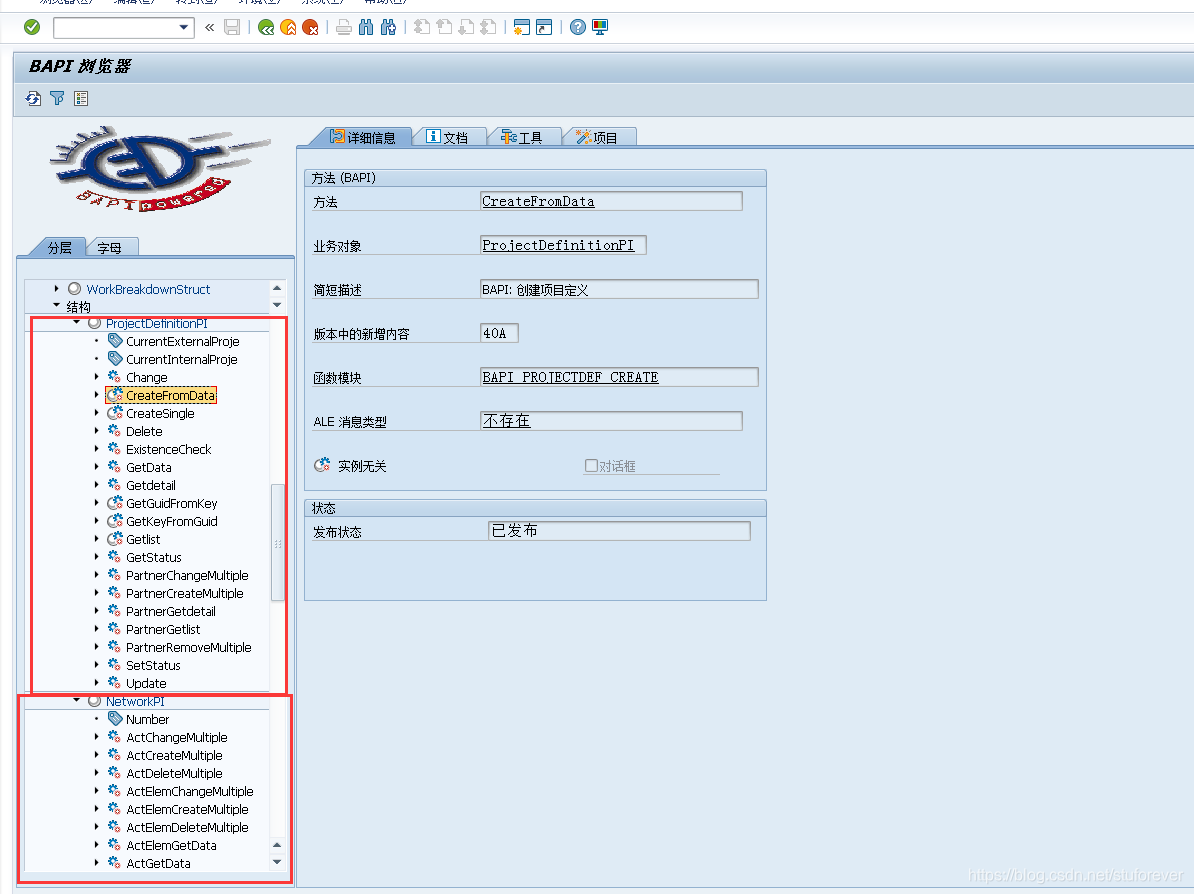This screenshot has height=894, width=1194.
Task: Click the tree scrollbar up arrow at top
Action: 277,288
